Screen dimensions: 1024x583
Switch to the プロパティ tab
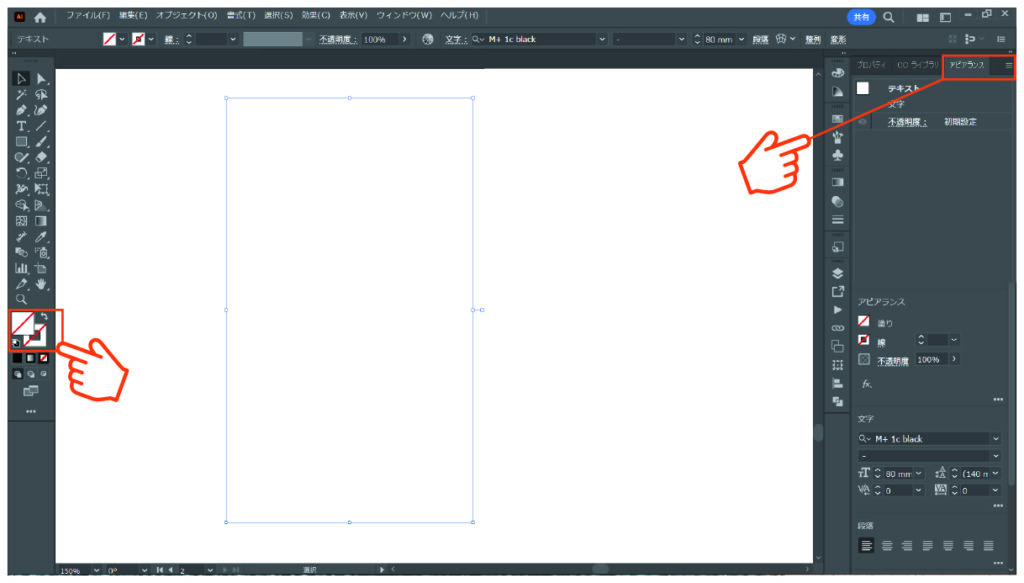click(x=872, y=65)
